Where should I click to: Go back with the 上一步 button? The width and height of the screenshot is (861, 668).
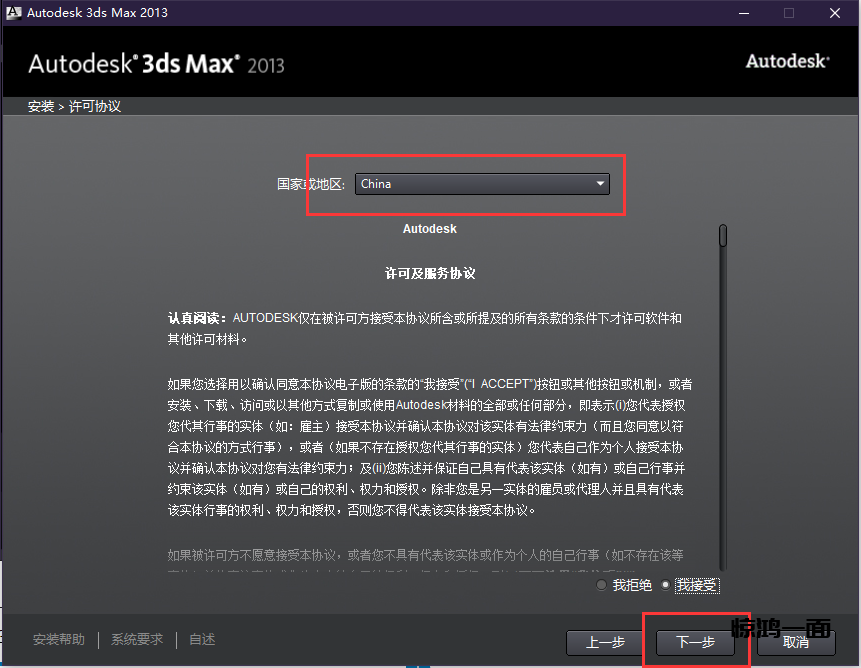click(x=605, y=642)
